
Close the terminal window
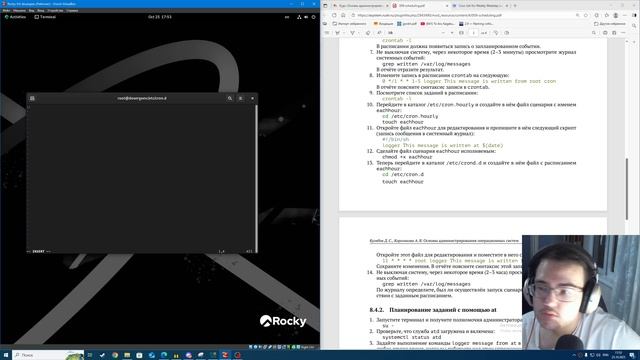[x=252, y=98]
